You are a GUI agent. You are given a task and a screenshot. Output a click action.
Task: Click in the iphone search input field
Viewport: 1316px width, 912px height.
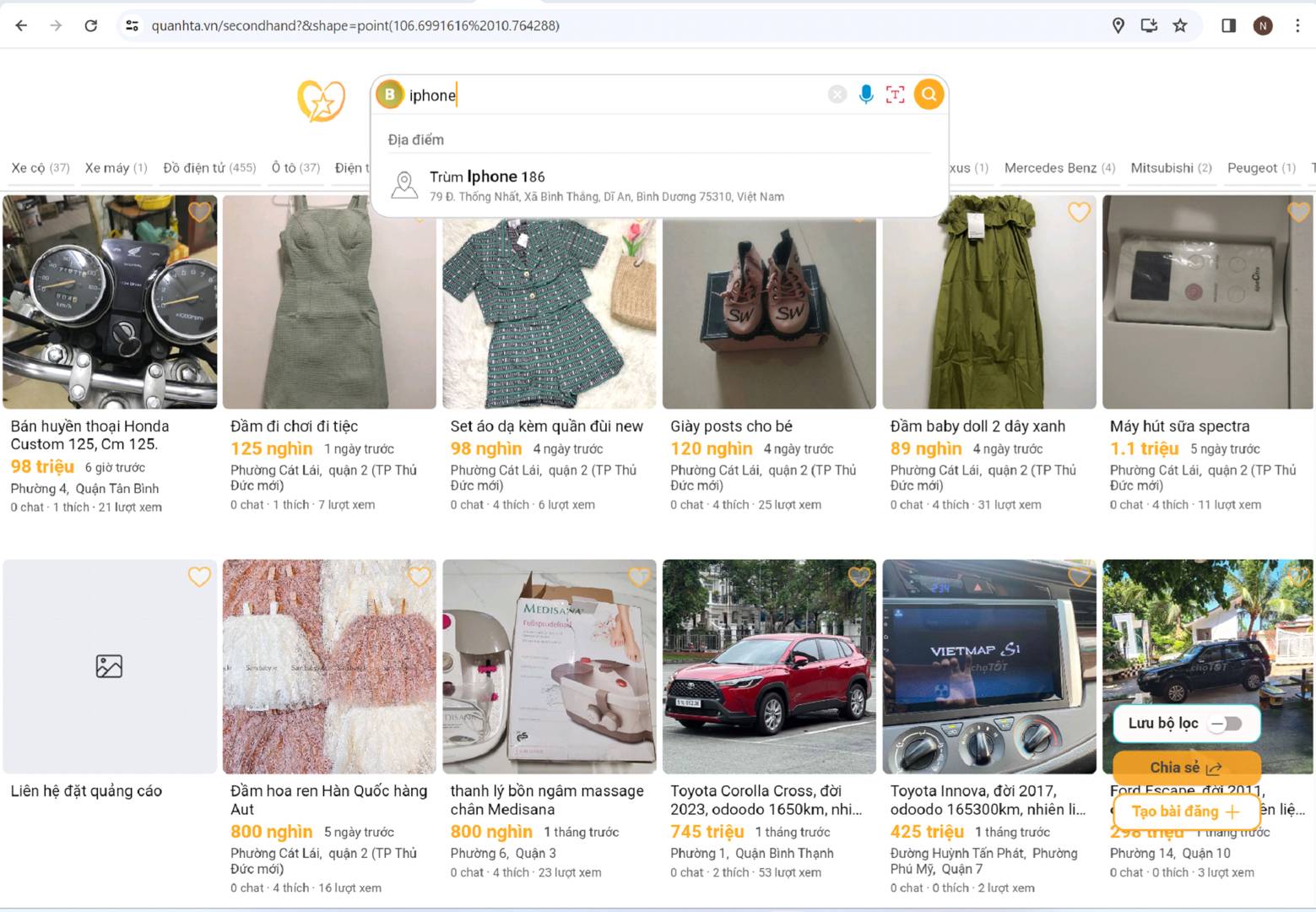click(x=616, y=95)
